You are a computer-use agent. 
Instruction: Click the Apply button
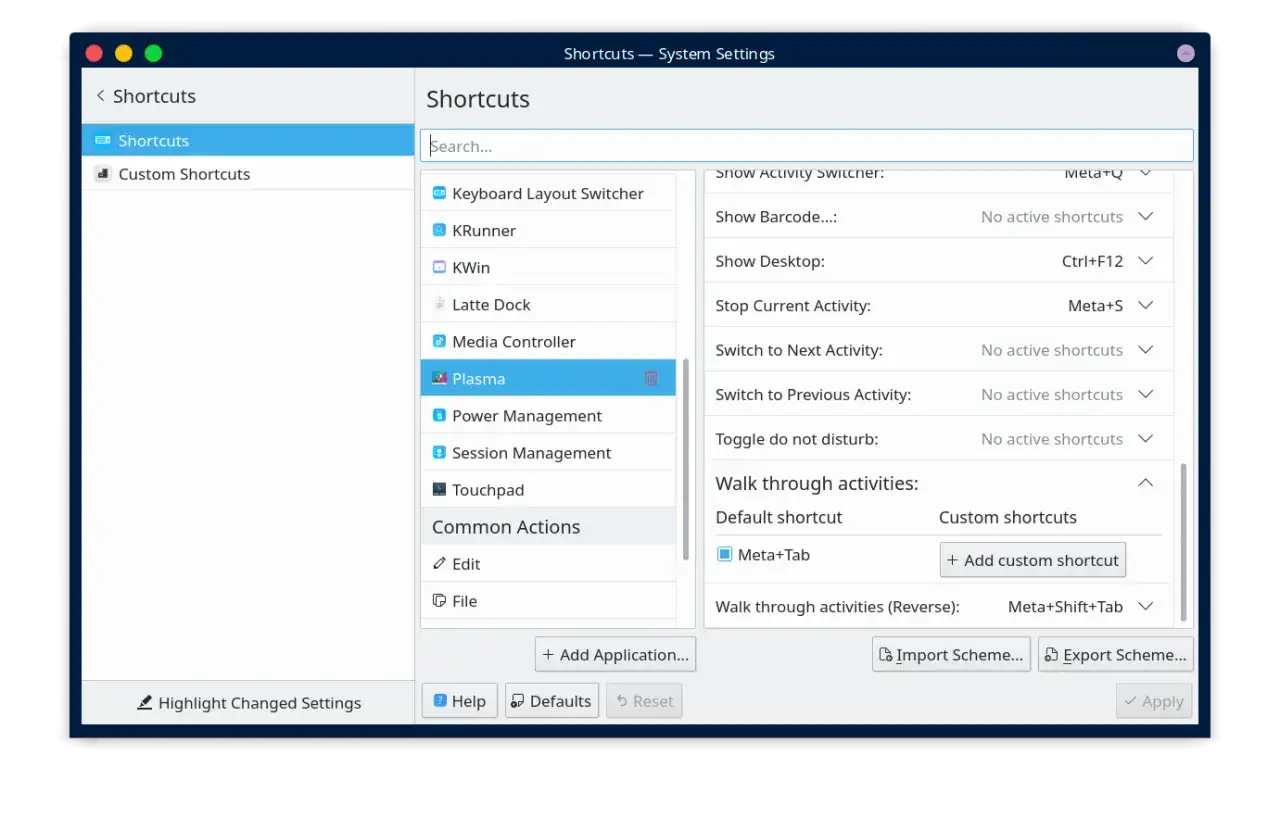[x=1154, y=701]
